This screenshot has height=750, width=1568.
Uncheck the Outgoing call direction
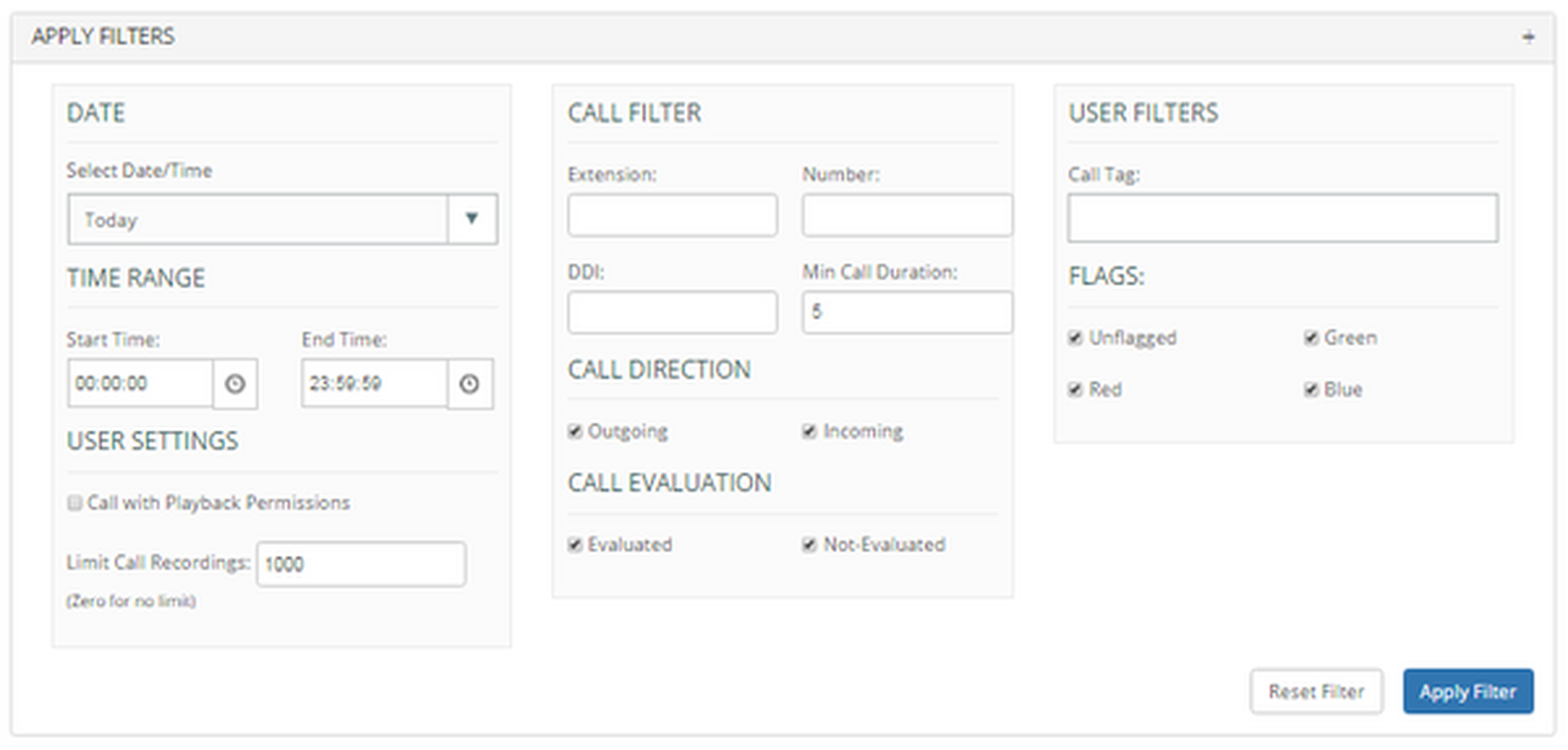coord(575,432)
